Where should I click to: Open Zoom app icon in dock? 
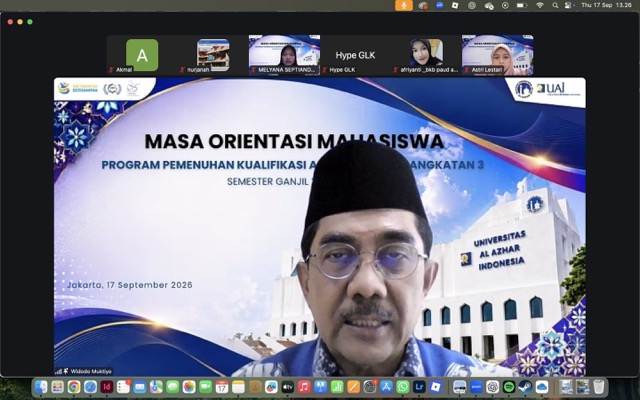476,387
